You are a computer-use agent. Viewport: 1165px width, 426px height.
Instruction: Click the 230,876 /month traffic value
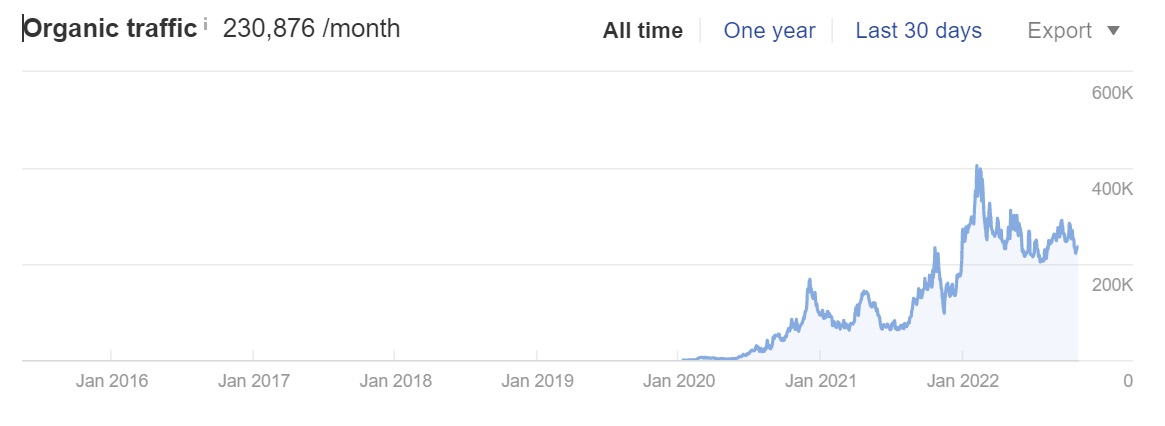311,29
